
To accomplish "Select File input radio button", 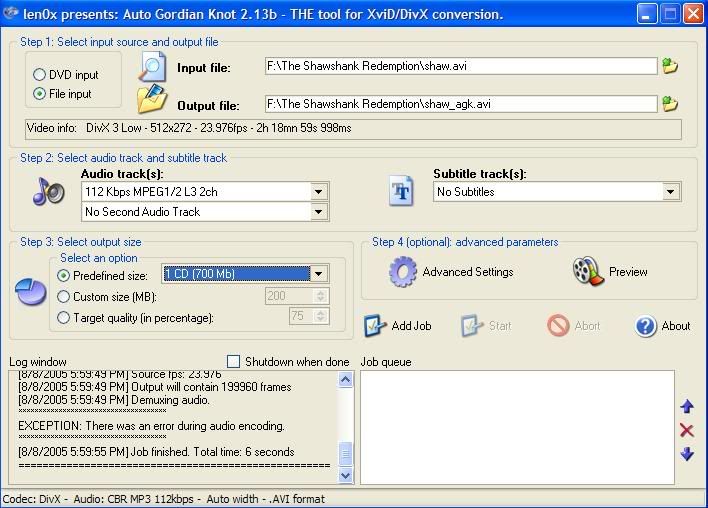I will (39, 93).
